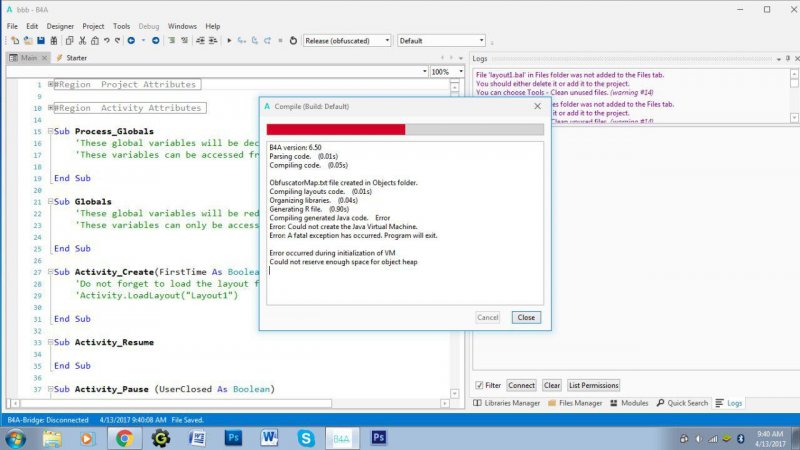Click the Navigate Backward arrow icon

coord(131,41)
